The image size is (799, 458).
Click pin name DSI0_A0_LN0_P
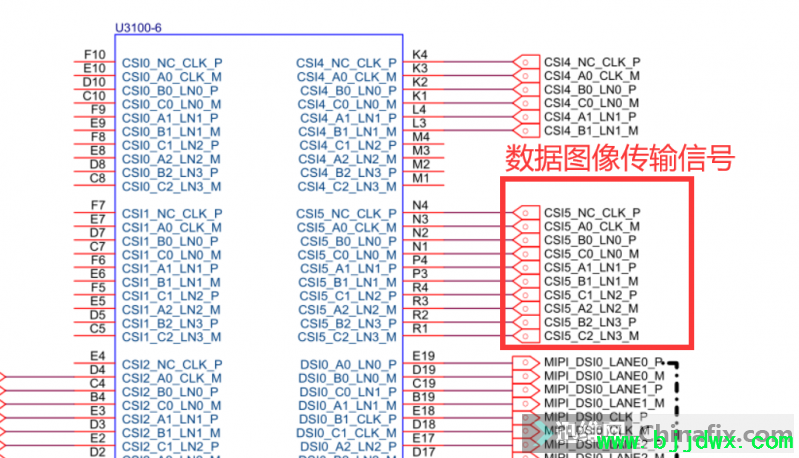[x=348, y=365]
